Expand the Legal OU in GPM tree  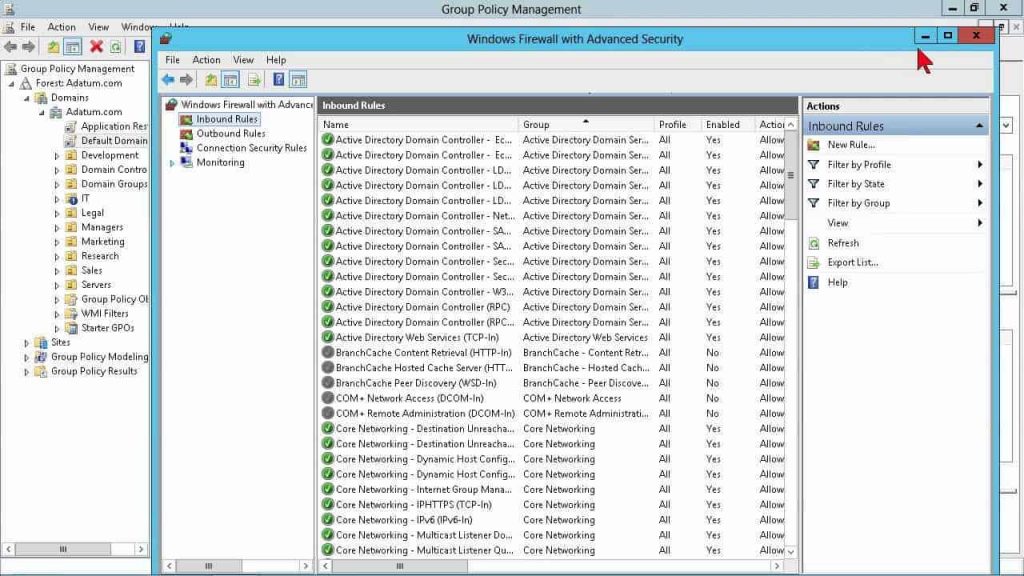tap(57, 213)
